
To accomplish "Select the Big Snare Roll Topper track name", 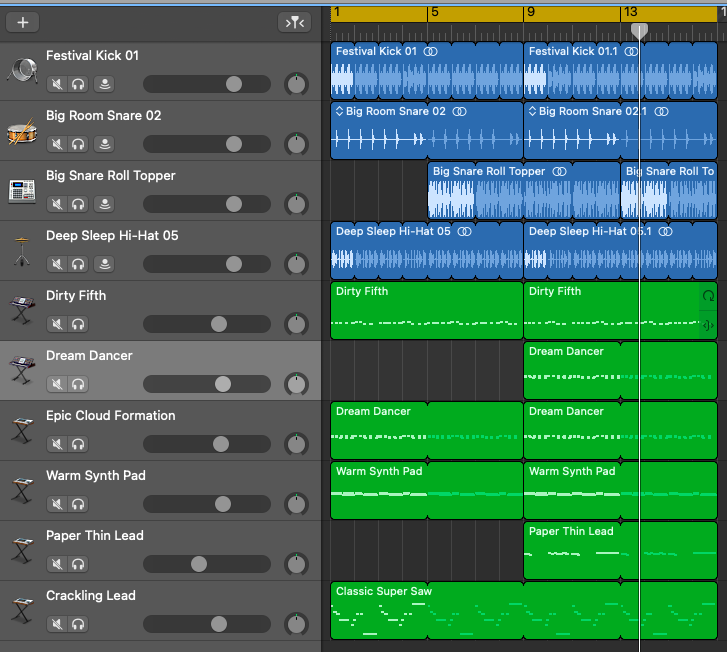I will (x=110, y=176).
